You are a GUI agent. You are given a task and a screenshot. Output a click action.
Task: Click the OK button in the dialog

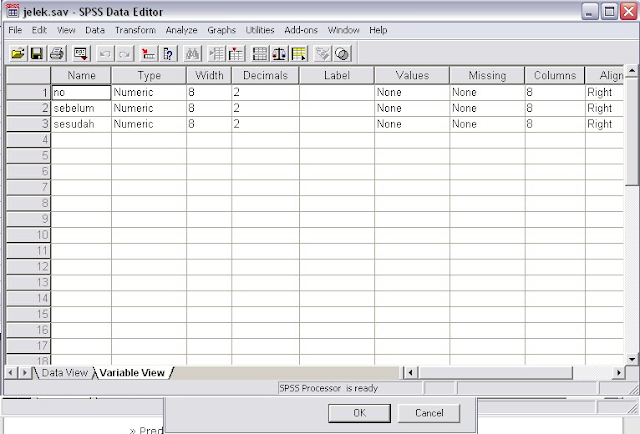point(359,413)
